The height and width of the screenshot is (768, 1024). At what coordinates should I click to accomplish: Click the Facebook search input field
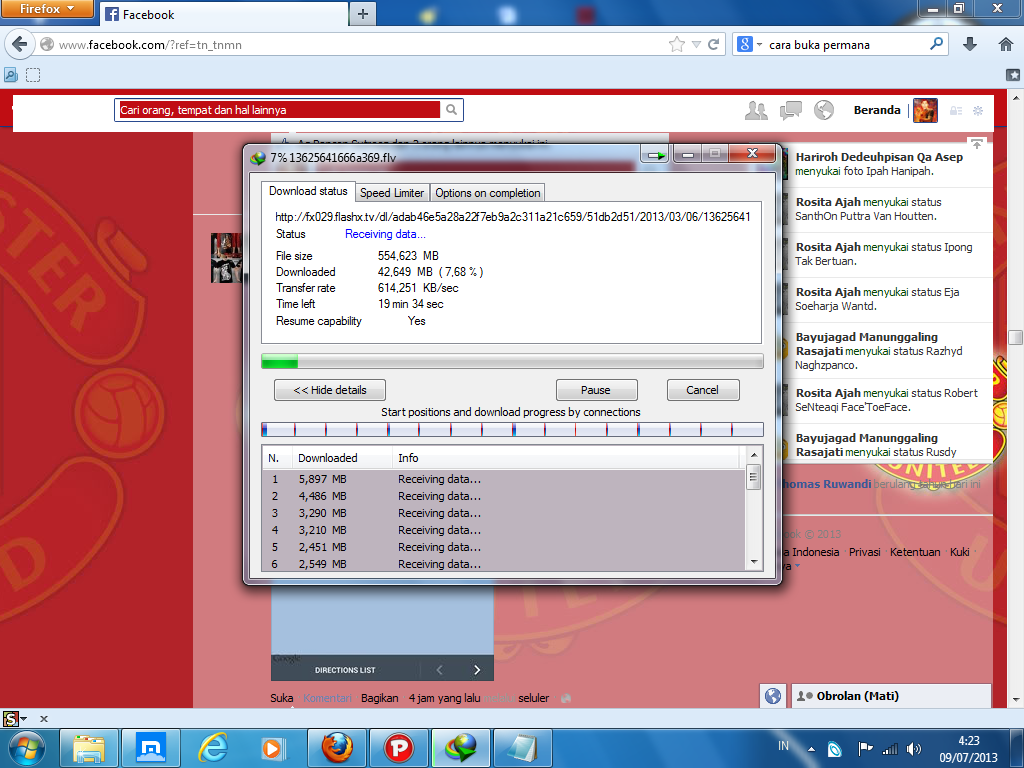278,110
